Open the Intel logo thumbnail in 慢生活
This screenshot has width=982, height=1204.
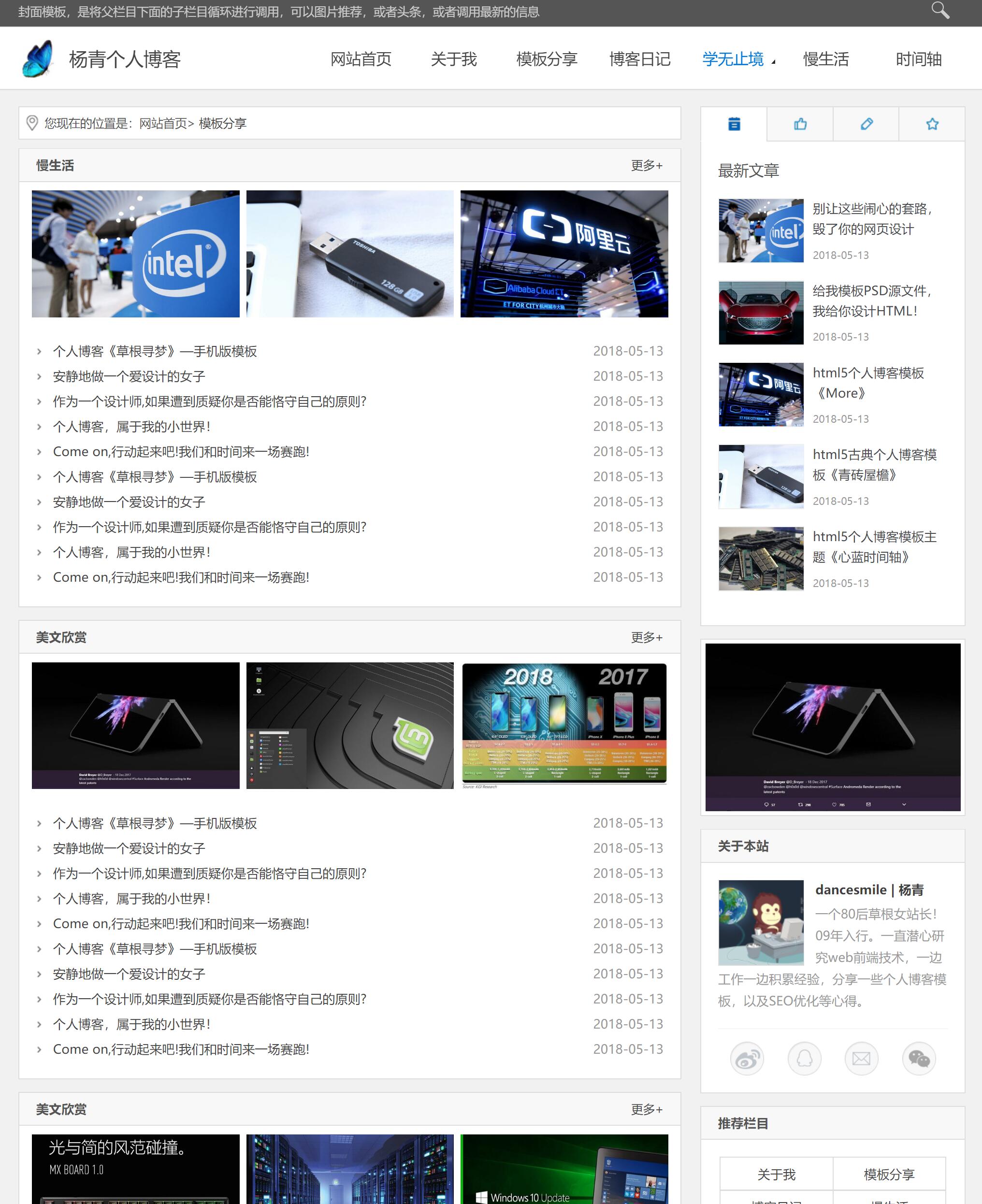coord(135,253)
